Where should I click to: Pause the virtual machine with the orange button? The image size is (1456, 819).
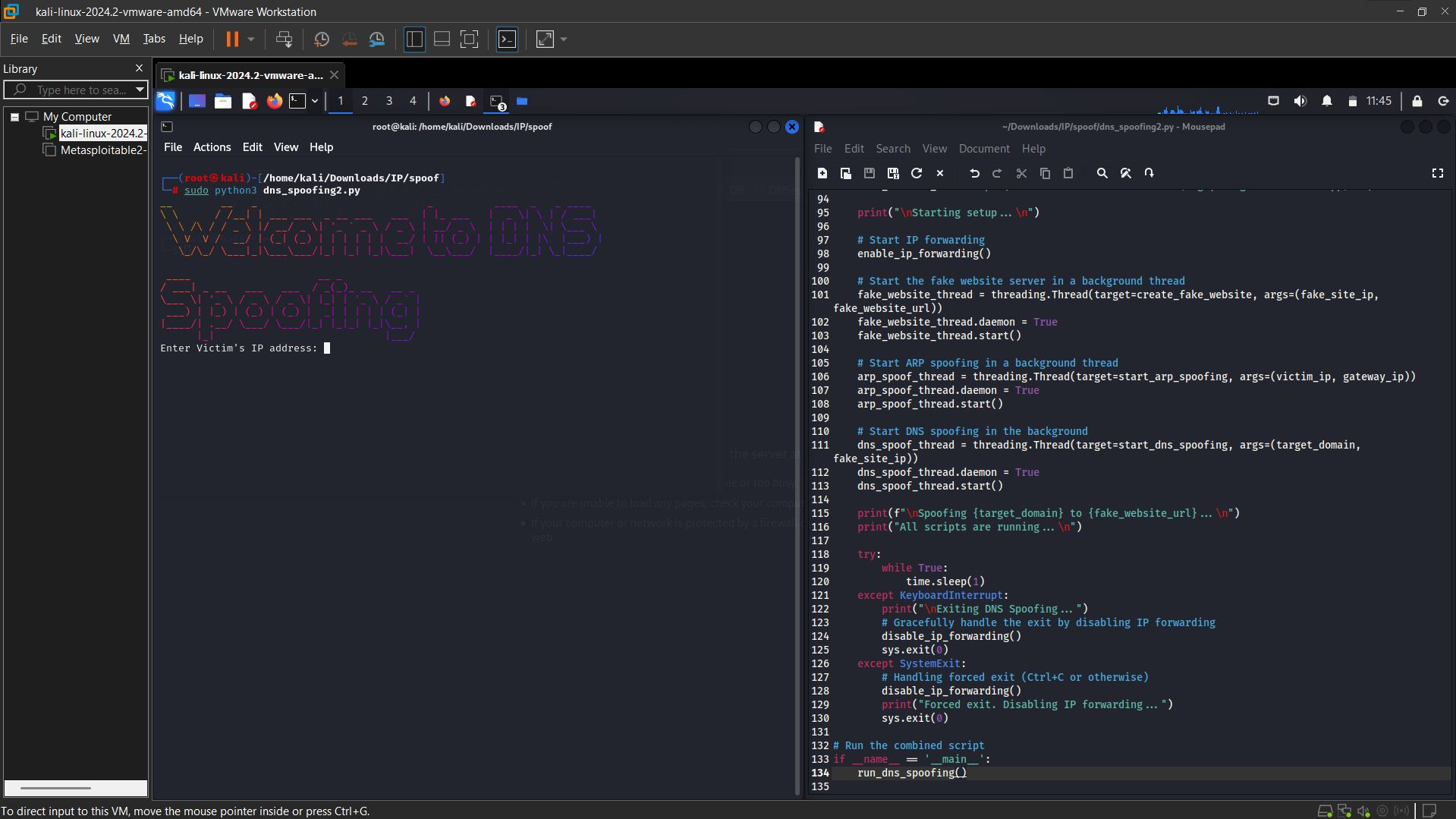232,39
